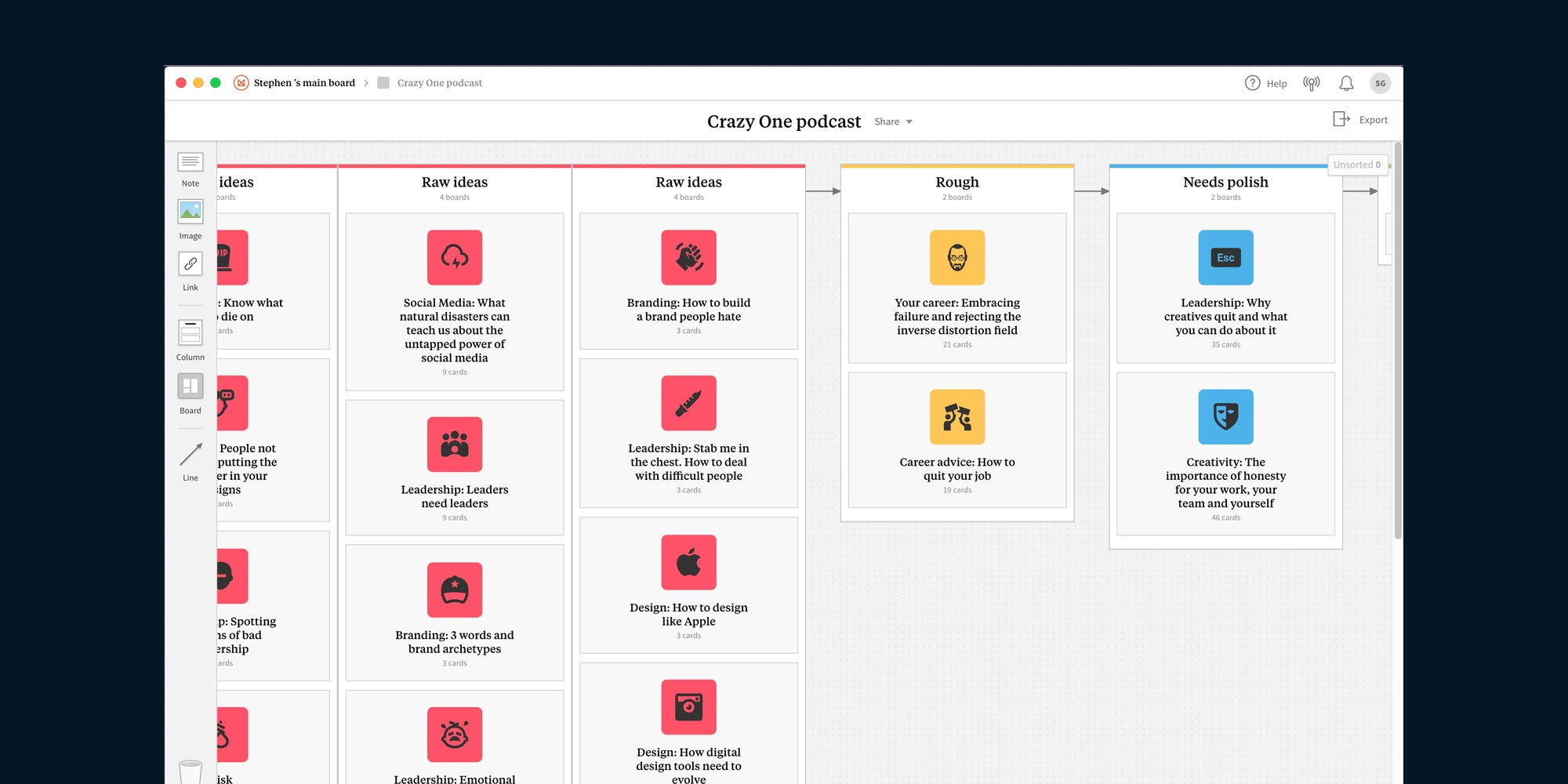Click the middle Raw ideas column title above the Social Media board
1568x784 pixels.
click(x=455, y=182)
